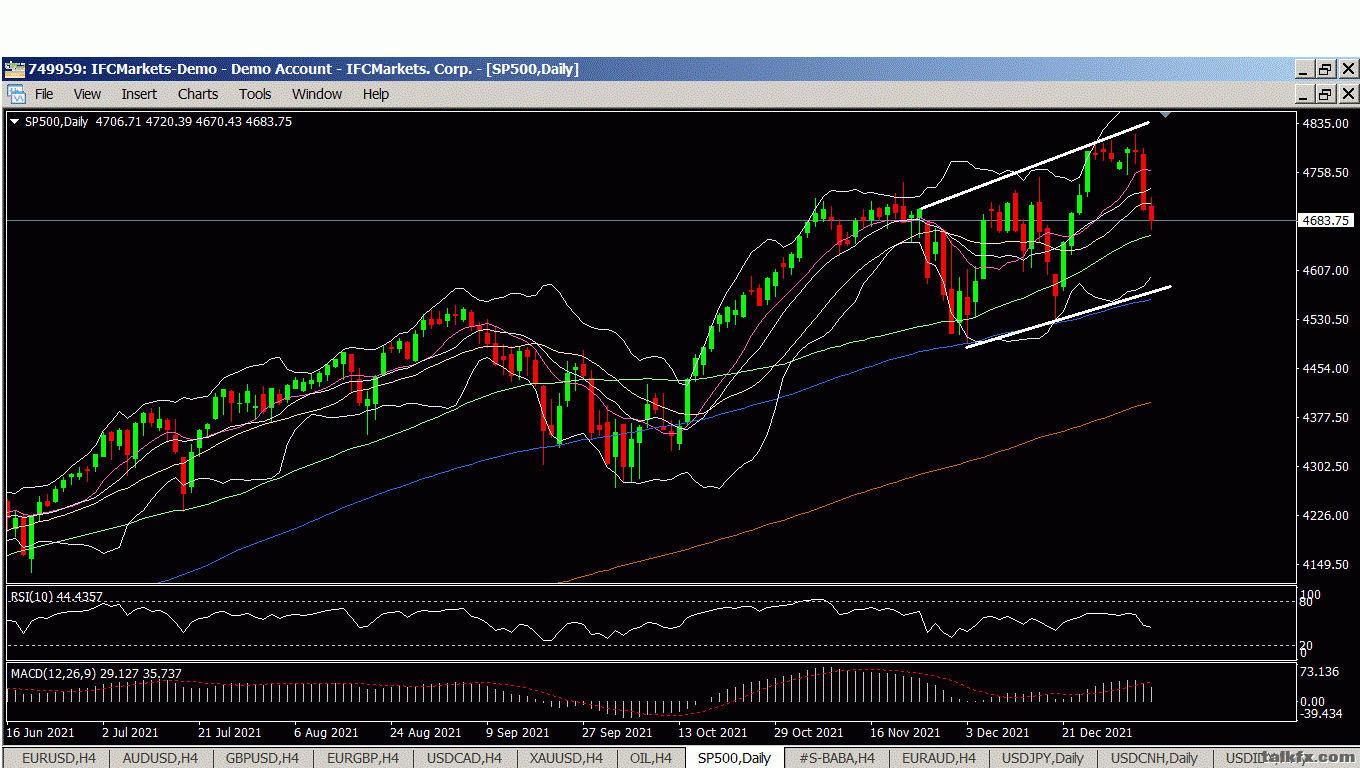
Task: Select the lower white channel trendline
Action: coord(1068,317)
